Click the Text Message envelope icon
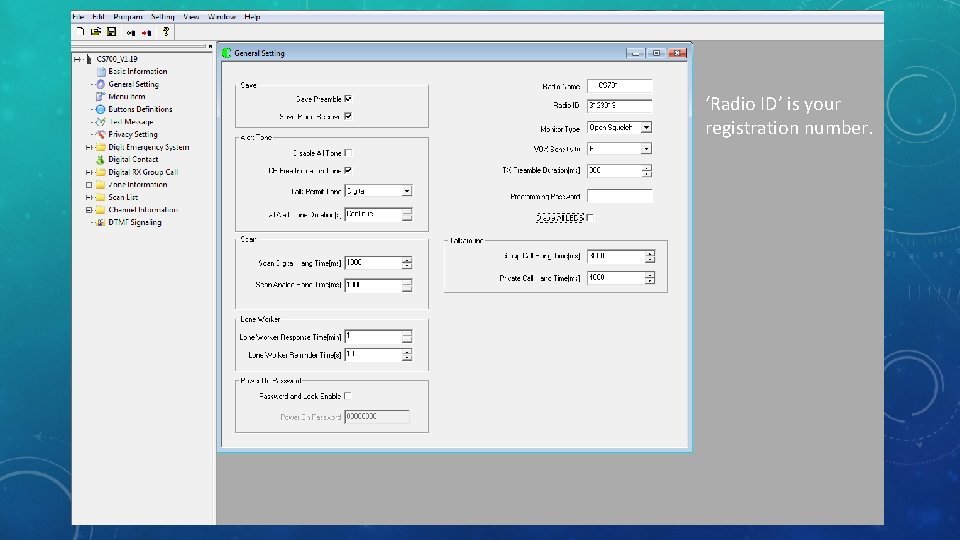 [101, 122]
